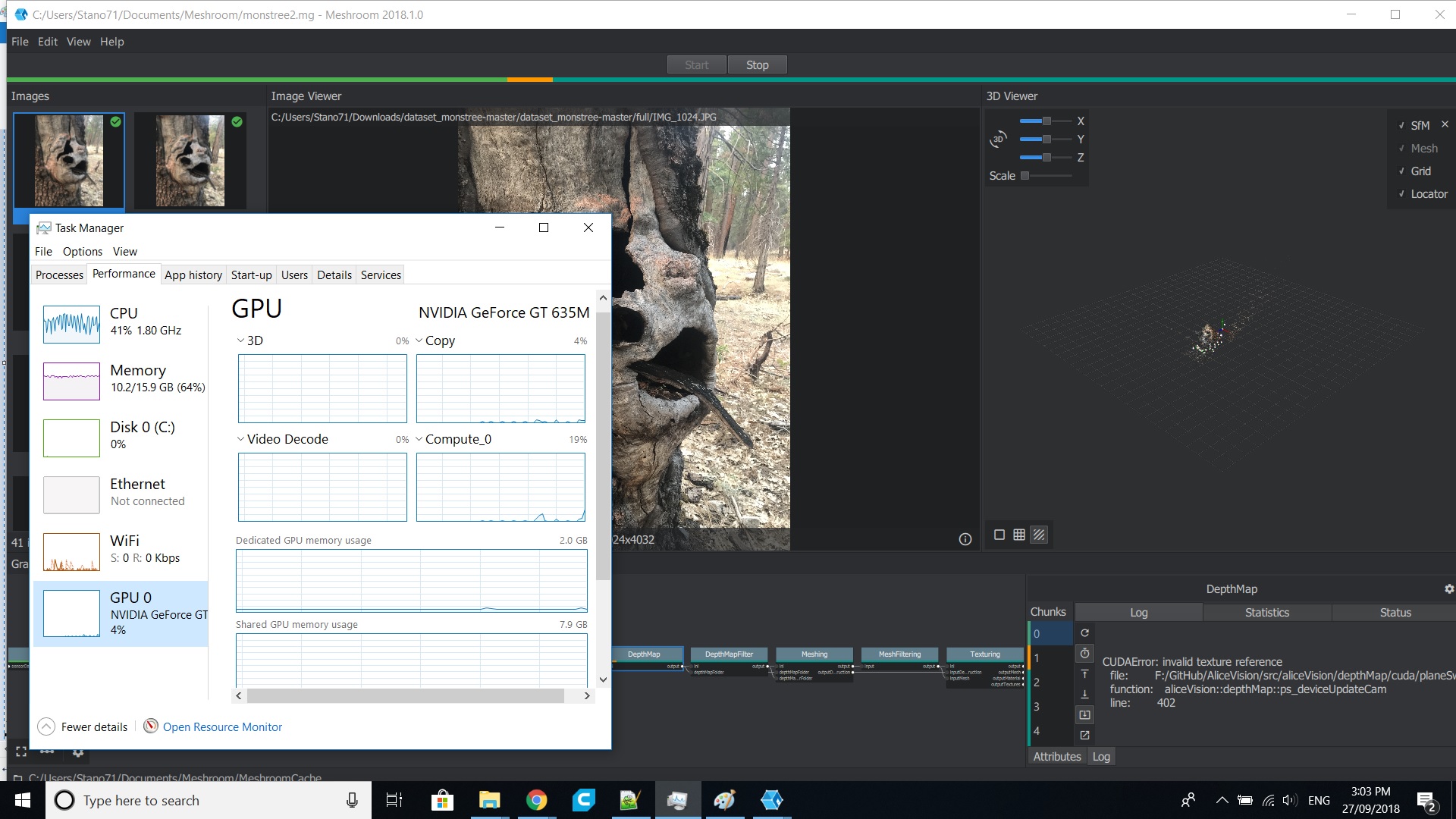This screenshot has height=819, width=1456.
Task: Open Meshroom's View menu
Action: coord(78,42)
